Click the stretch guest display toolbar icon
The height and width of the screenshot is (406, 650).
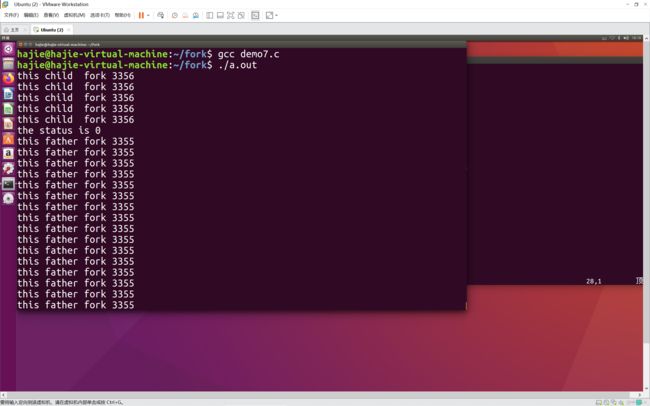[x=269, y=15]
